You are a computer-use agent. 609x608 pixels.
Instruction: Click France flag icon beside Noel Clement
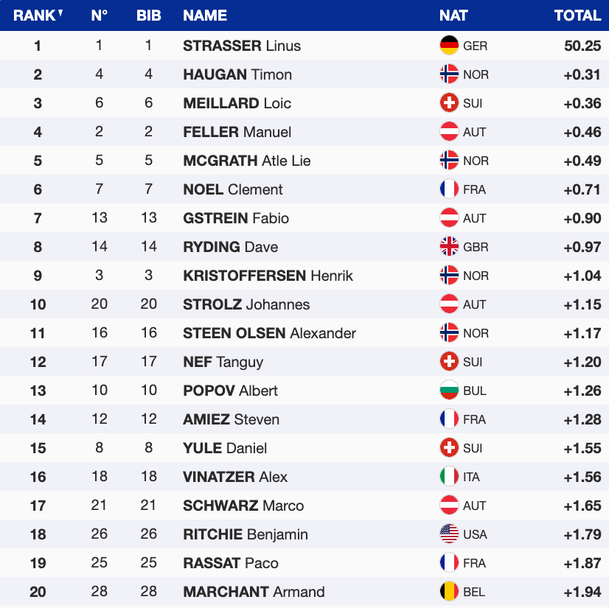(449, 189)
